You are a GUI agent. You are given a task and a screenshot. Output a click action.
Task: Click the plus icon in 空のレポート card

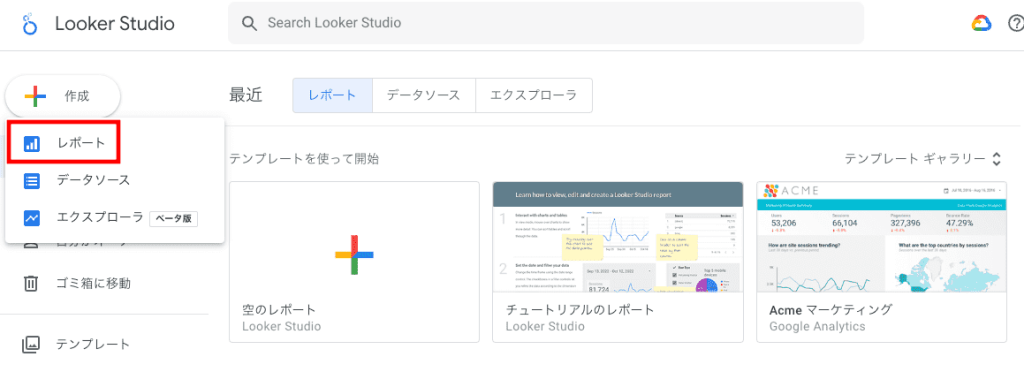tap(354, 254)
